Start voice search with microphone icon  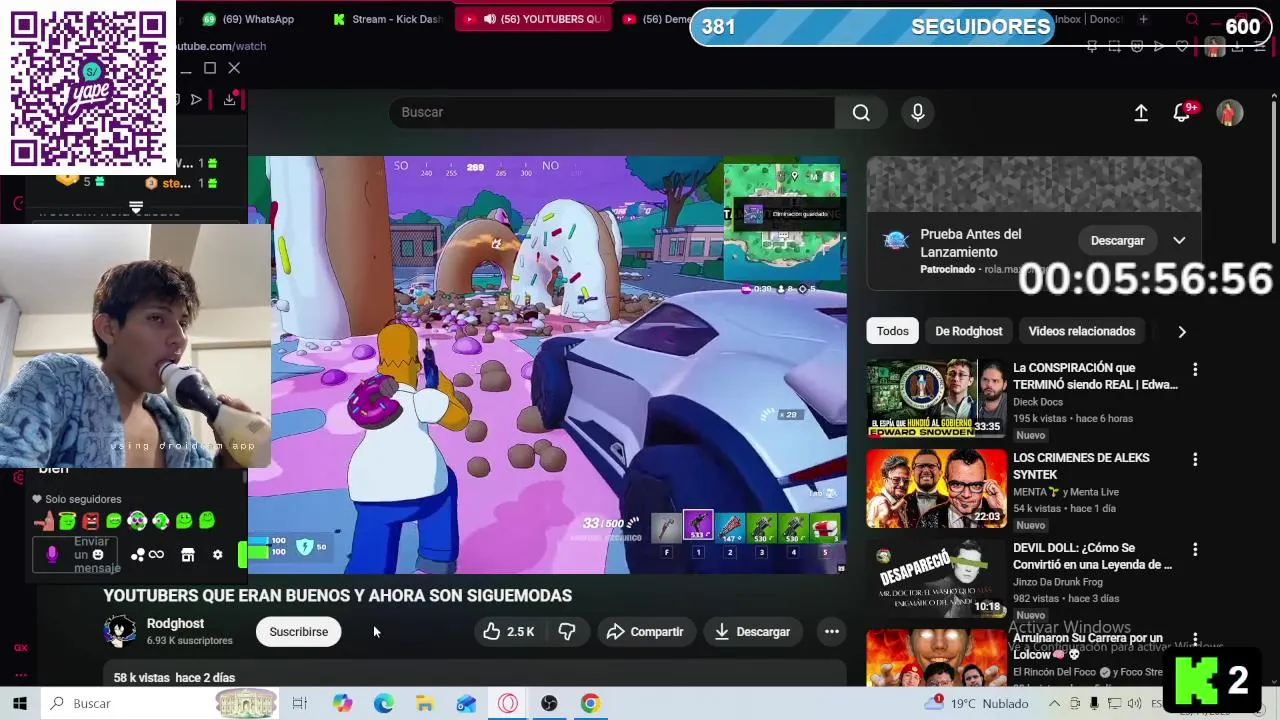917,113
